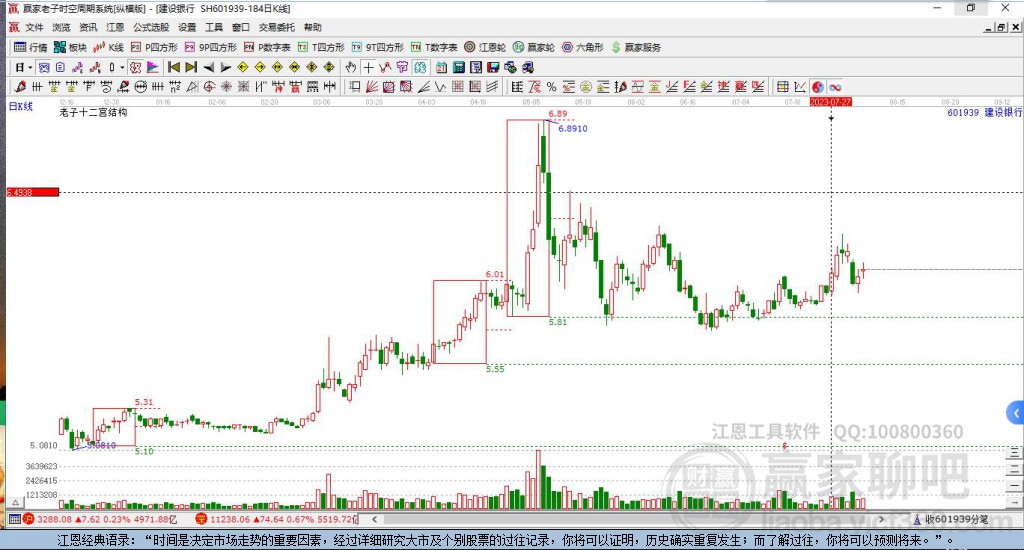Select the hand pan tool
1024x550 pixels.
coord(351,67)
